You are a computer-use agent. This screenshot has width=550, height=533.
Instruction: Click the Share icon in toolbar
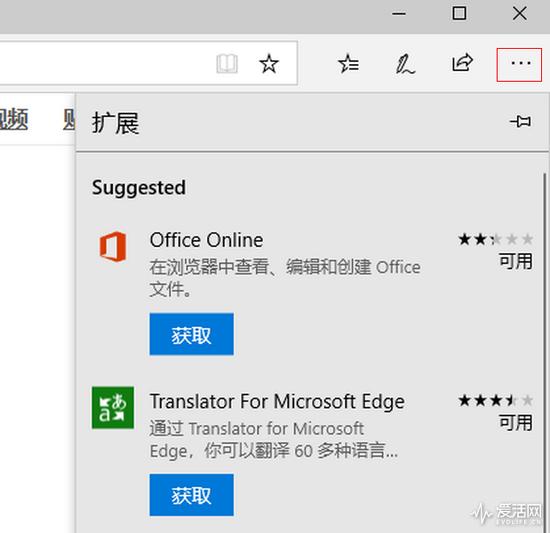coord(462,63)
